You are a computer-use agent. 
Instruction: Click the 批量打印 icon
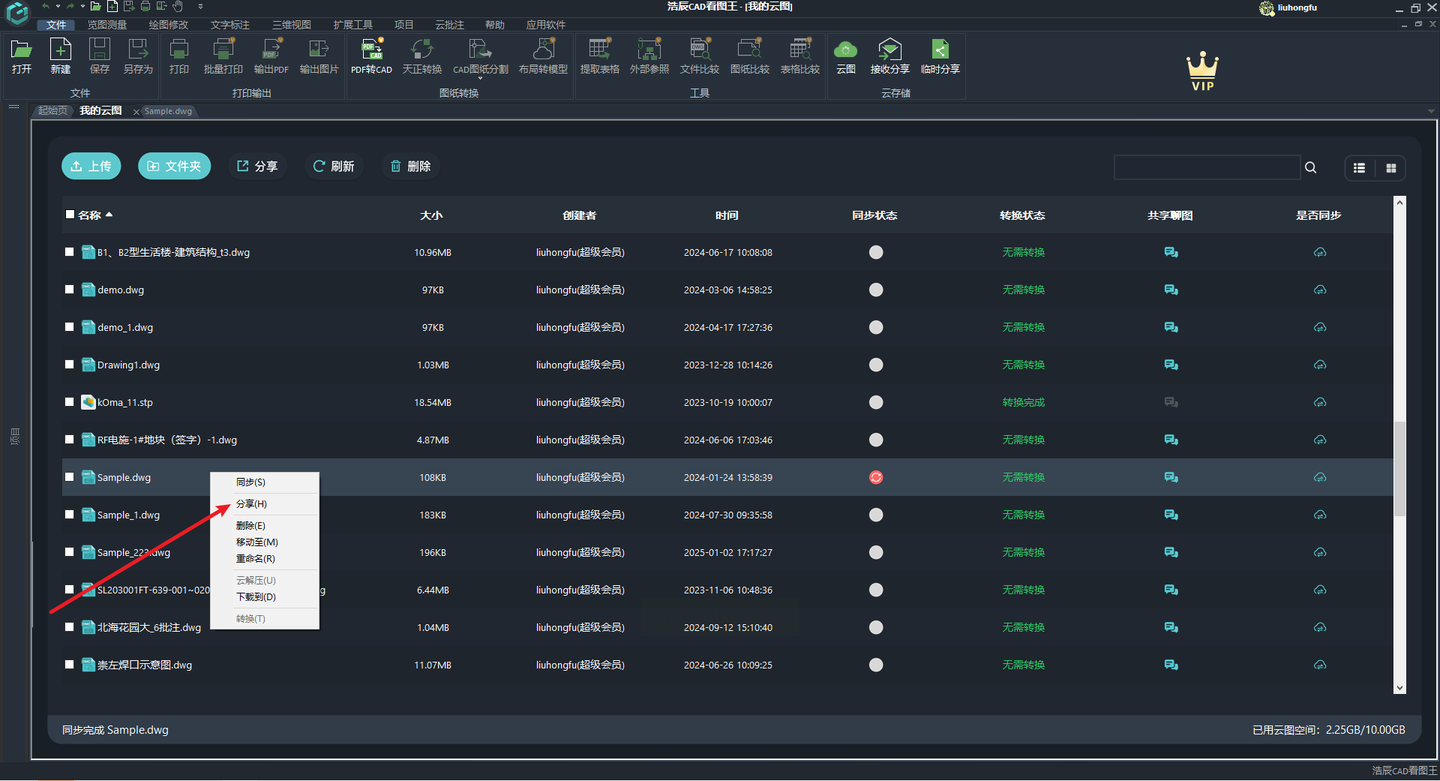[x=223, y=50]
